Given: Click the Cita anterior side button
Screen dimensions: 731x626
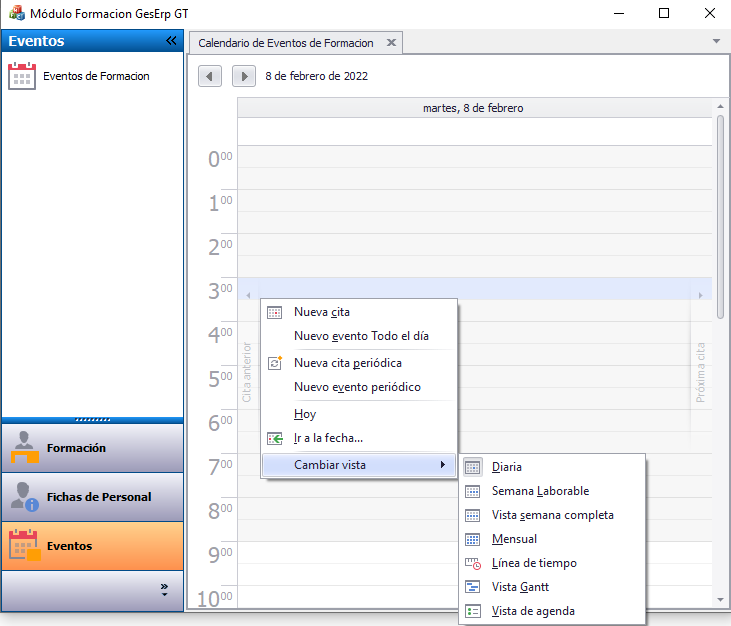Looking at the screenshot, I should coord(247,372).
